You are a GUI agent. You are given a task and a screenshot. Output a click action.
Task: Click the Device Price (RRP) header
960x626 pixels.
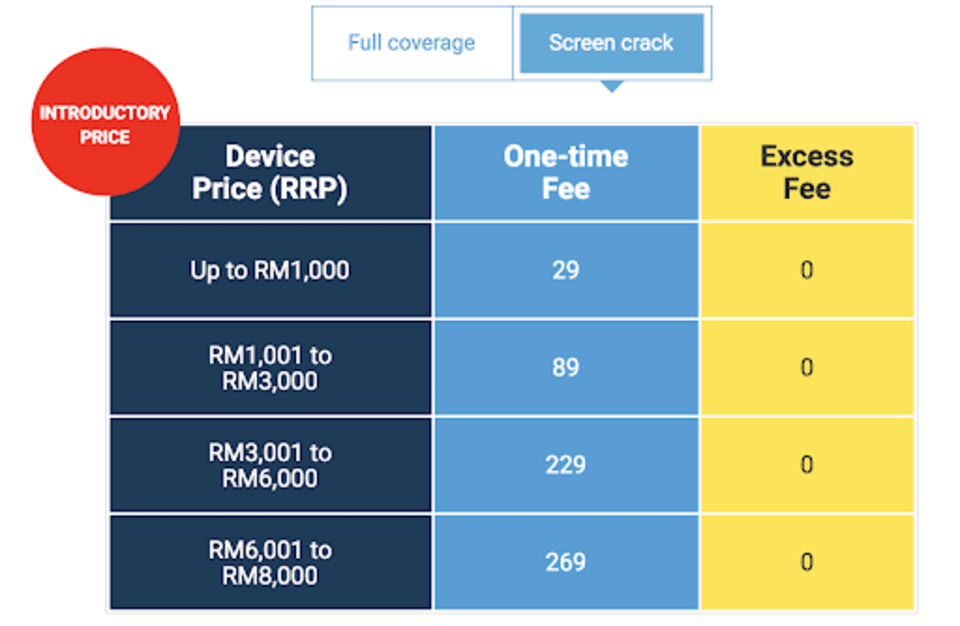click(x=271, y=171)
